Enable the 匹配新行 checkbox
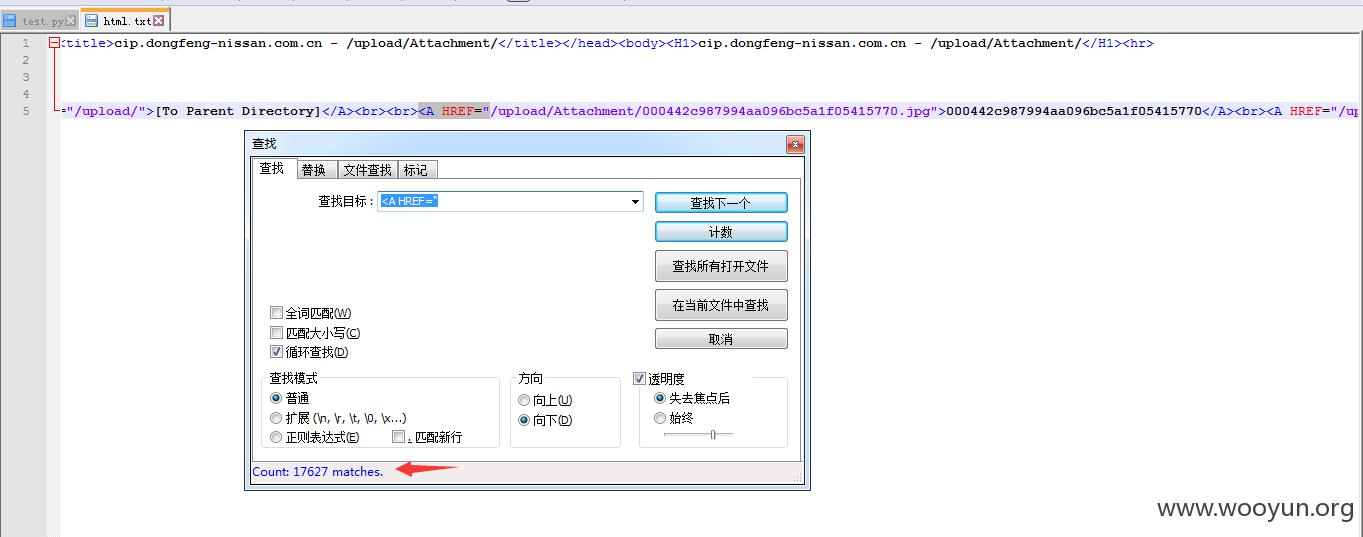1363x537 pixels. coord(399,437)
